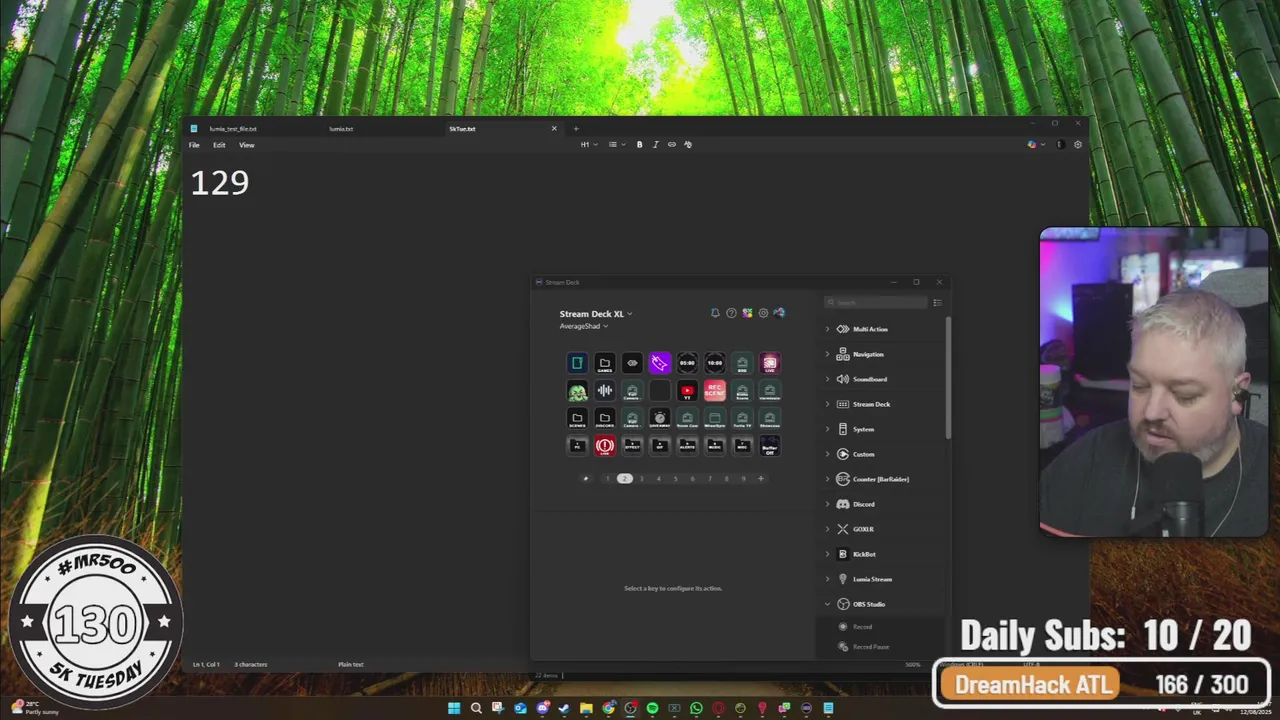Click the Stream Deck action search field
Screen dimensions: 1280x720
click(876, 302)
